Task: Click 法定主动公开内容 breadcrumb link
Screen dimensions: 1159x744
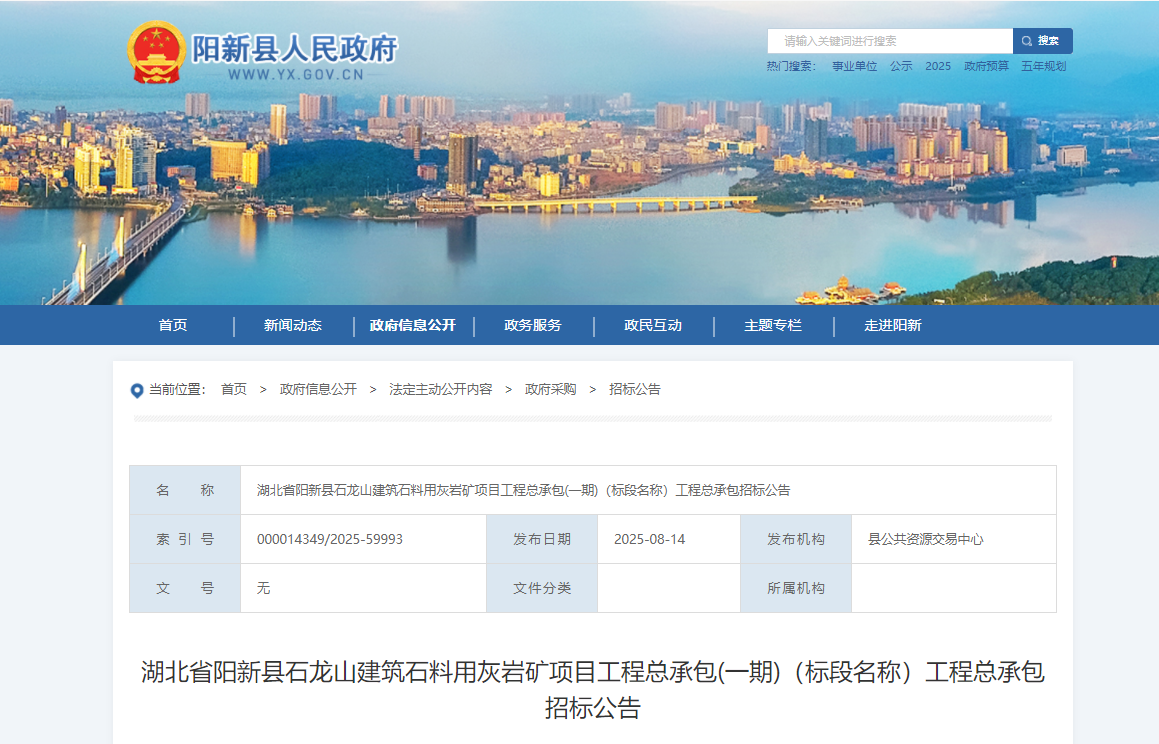Action: [x=440, y=389]
